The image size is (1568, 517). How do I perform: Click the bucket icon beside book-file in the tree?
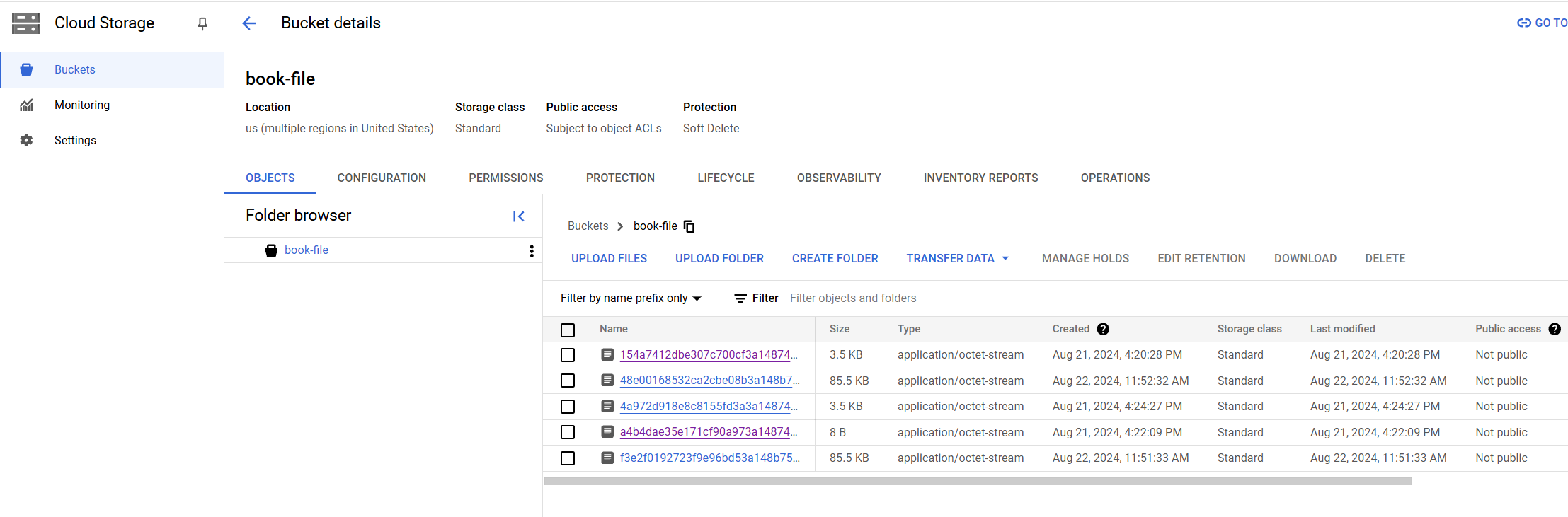pyautogui.click(x=271, y=250)
